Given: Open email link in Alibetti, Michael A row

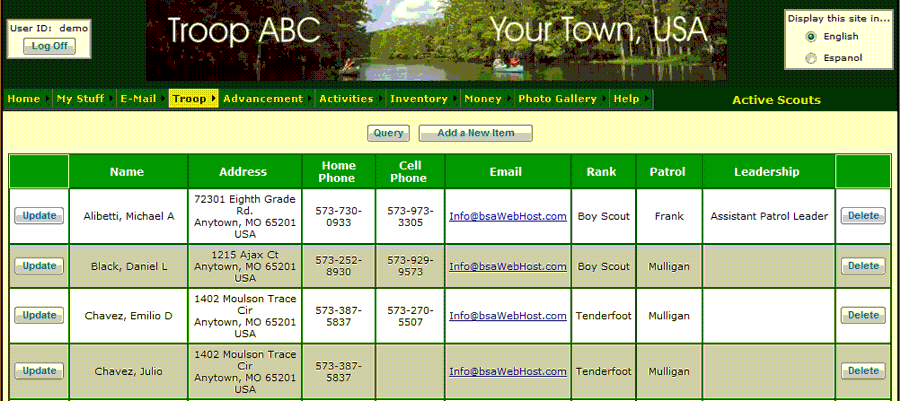Looking at the screenshot, I should (508, 216).
